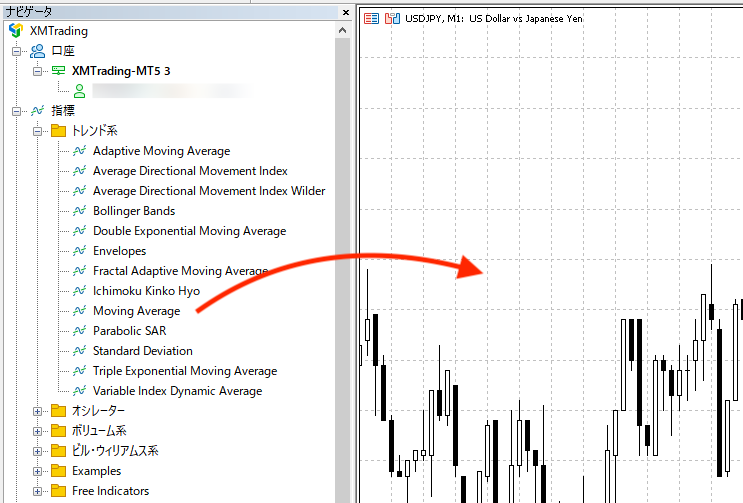
Task: Click the ボリューム系 folder icon
Action: [58, 431]
